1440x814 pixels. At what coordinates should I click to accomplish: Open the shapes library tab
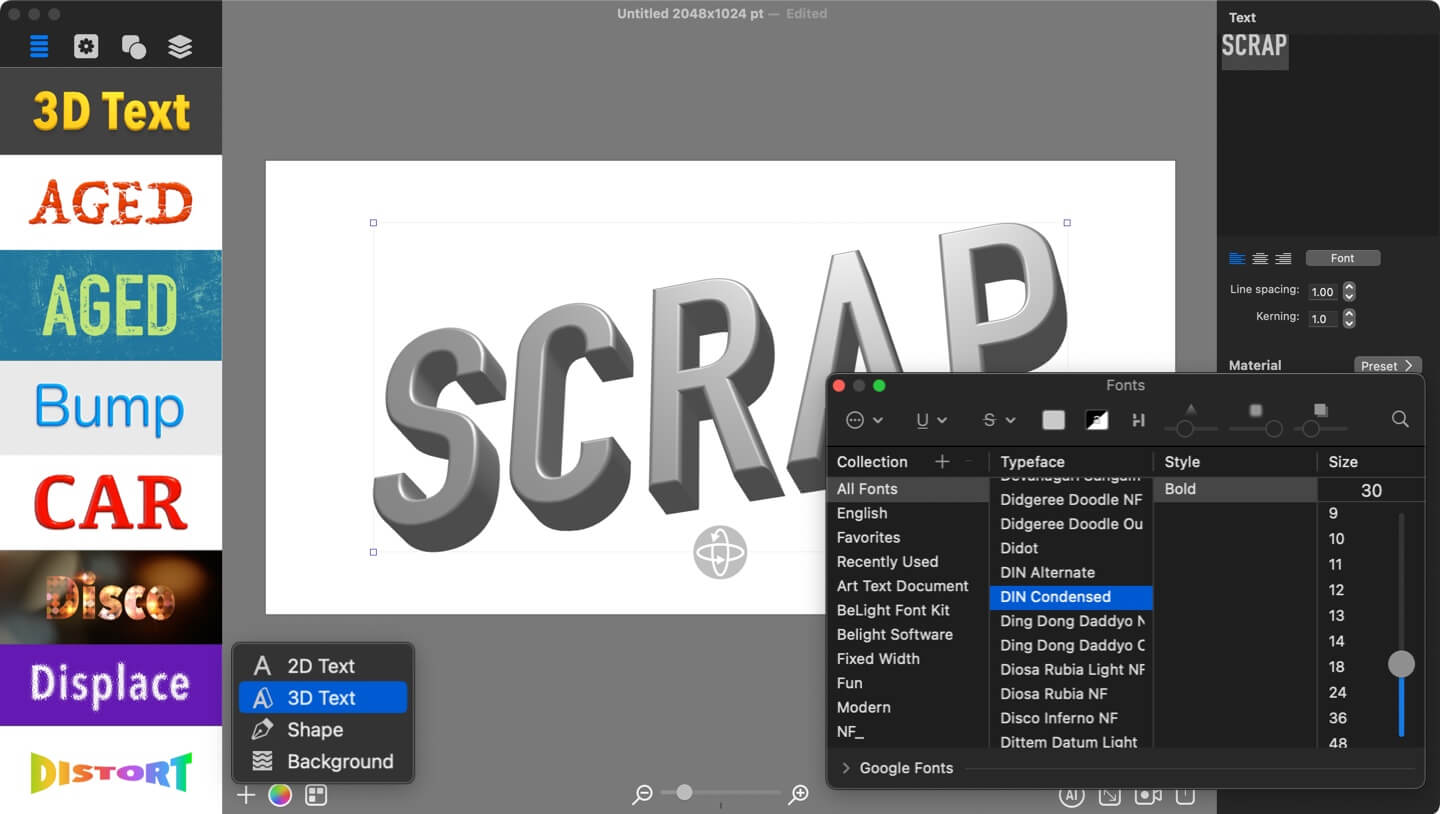(x=133, y=46)
